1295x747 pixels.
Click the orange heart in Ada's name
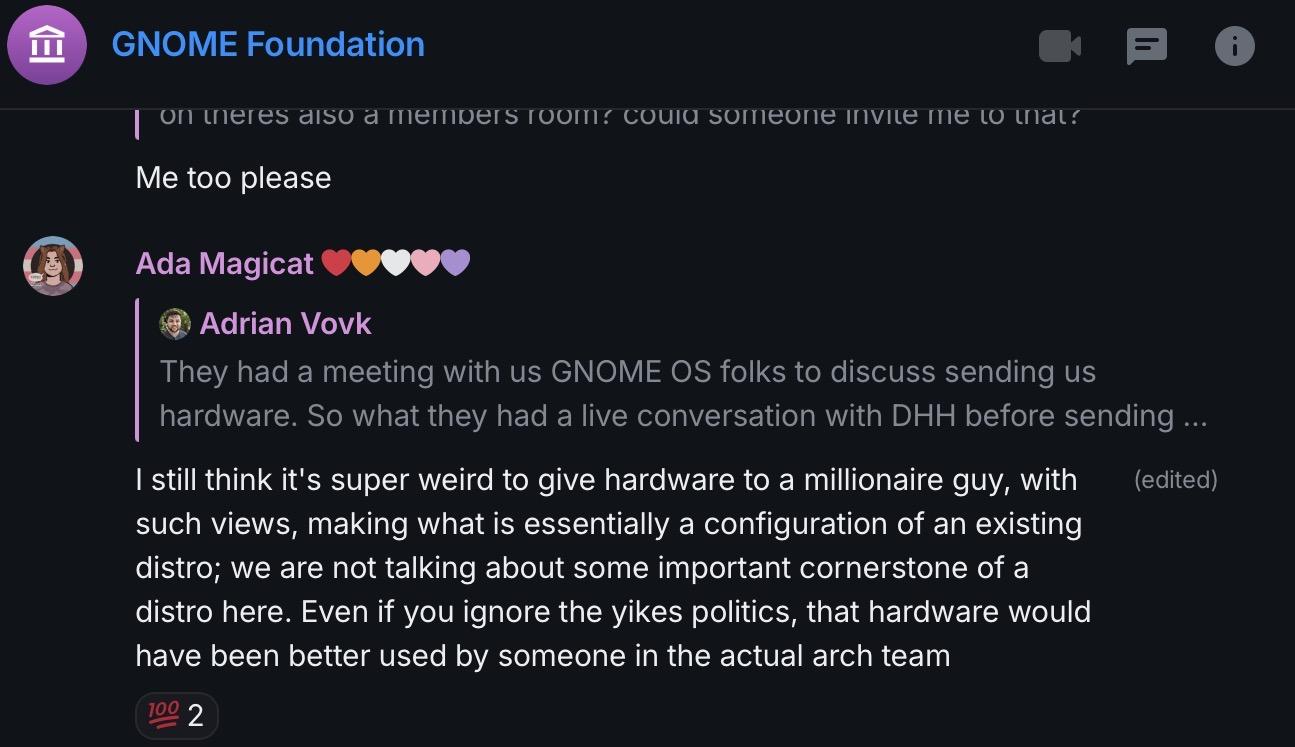[366, 263]
